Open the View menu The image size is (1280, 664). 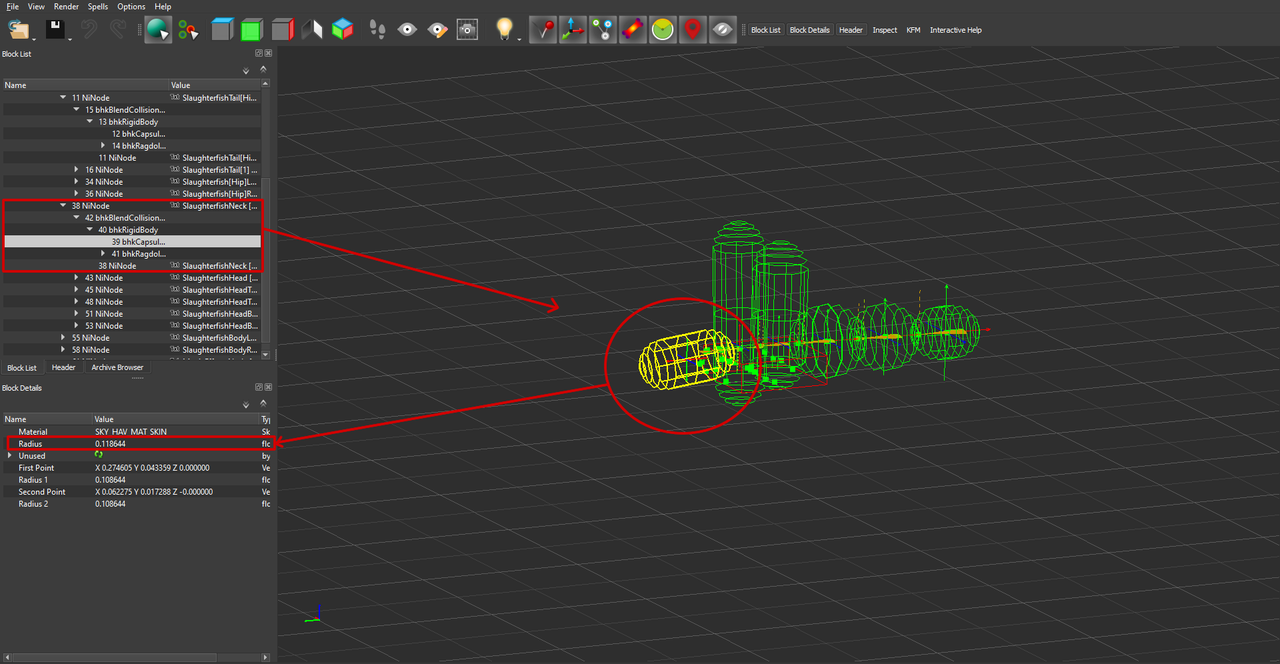pyautogui.click(x=36, y=6)
